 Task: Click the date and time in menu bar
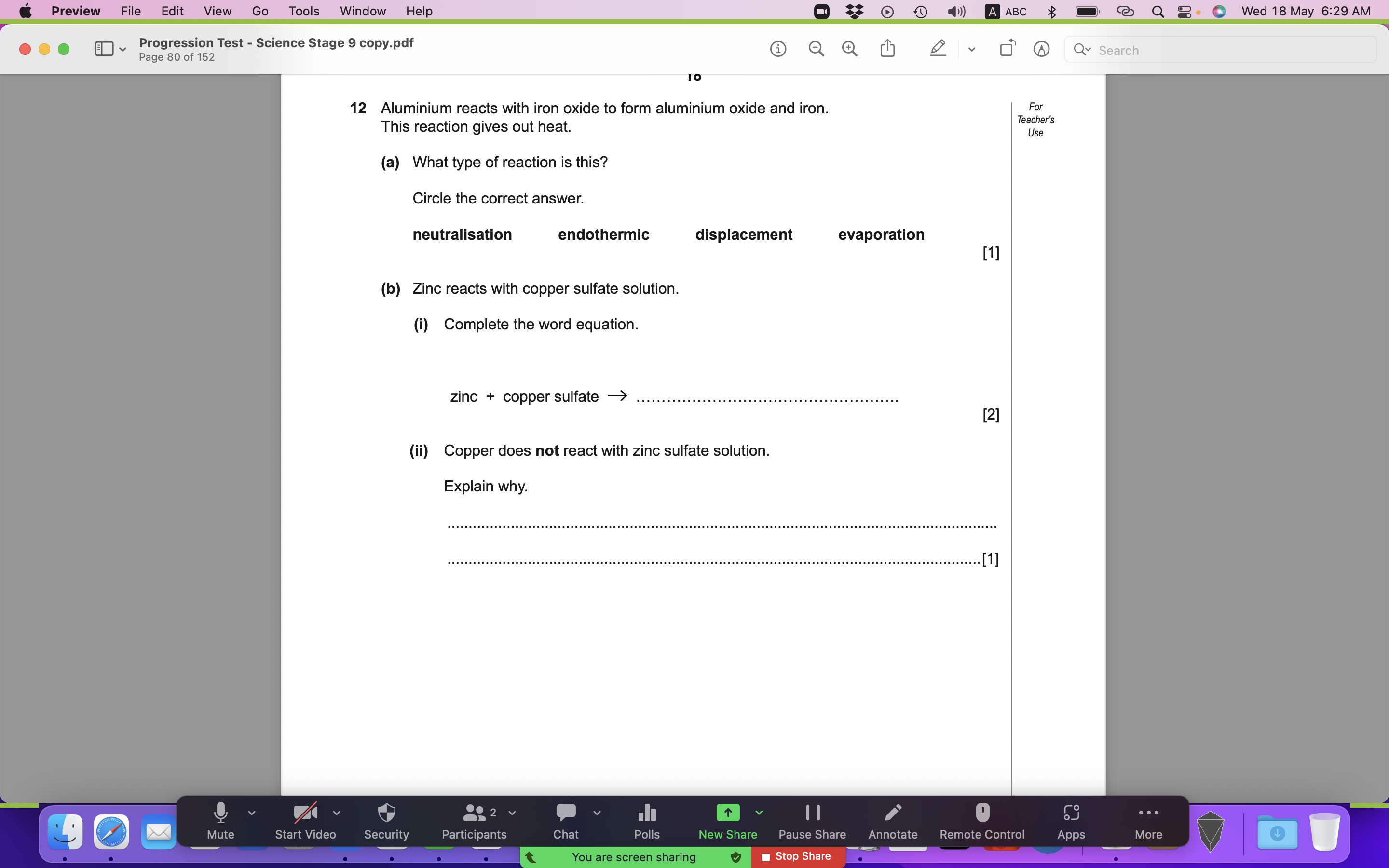tap(1306, 11)
